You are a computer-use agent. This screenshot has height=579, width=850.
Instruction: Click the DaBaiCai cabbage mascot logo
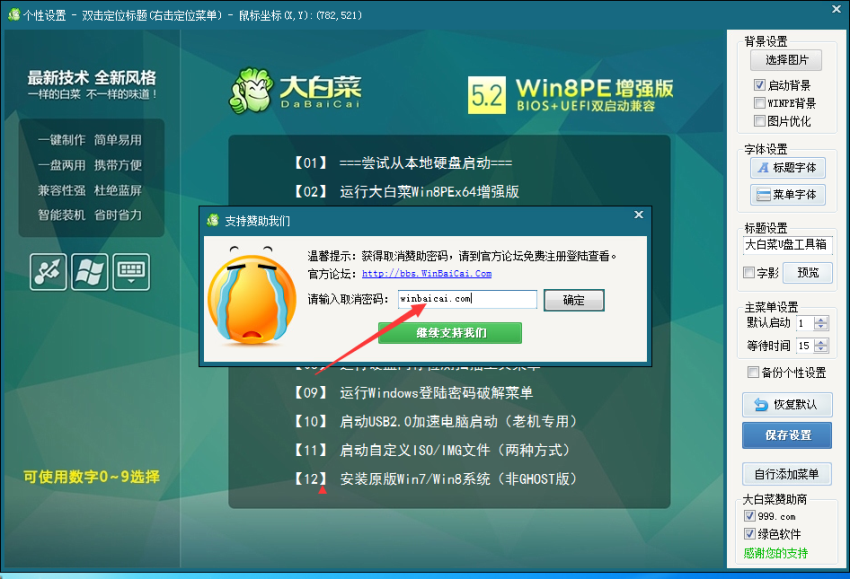(251, 90)
